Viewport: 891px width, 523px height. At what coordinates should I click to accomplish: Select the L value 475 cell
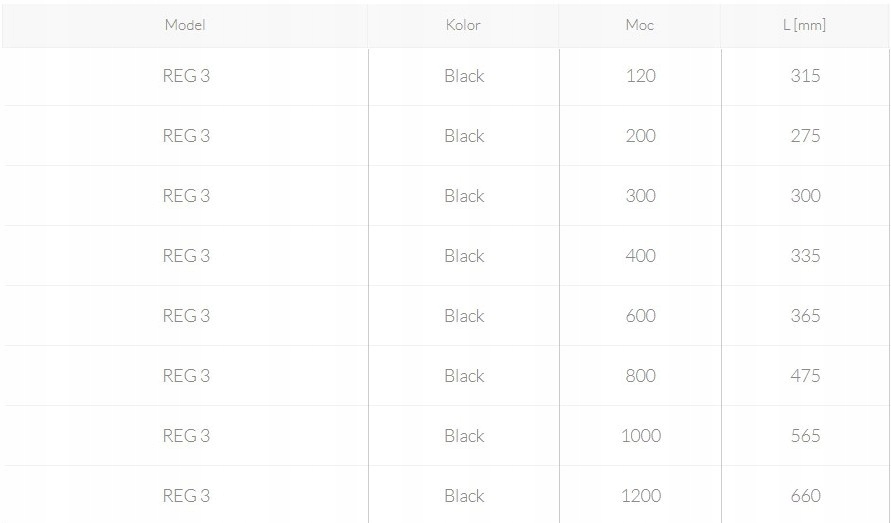coord(805,376)
